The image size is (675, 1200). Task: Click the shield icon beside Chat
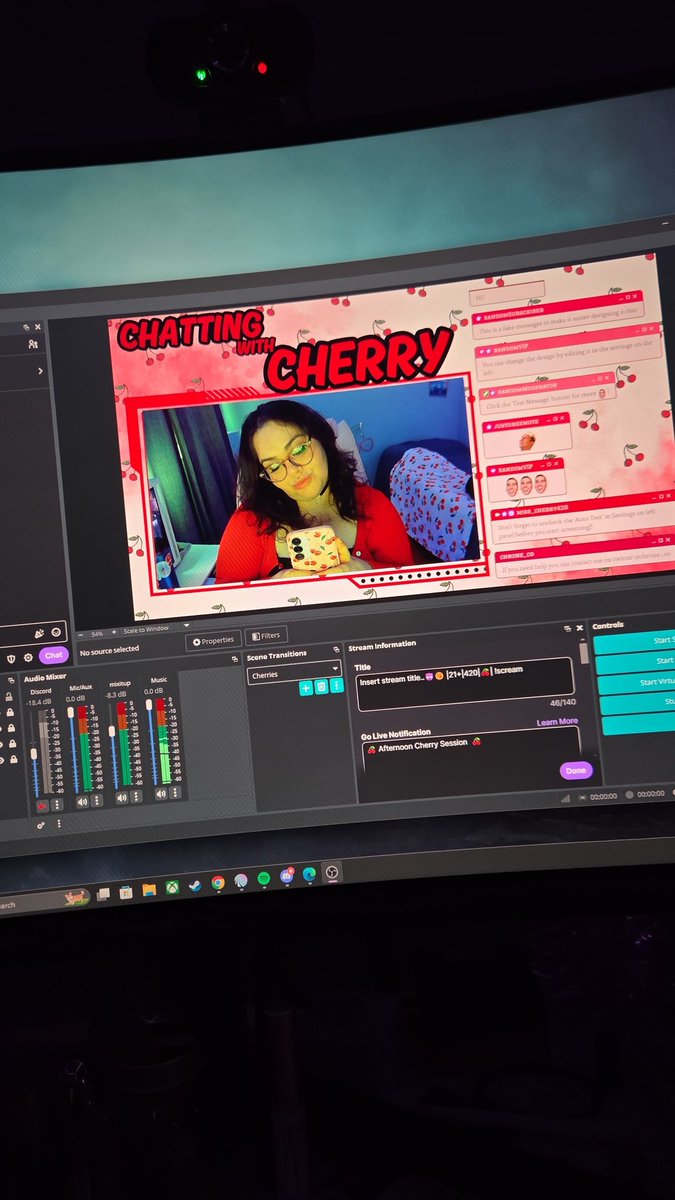[11, 658]
